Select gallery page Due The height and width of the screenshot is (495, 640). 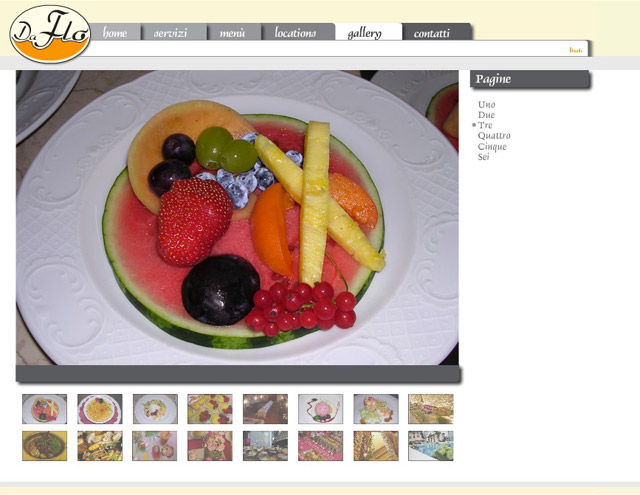487,115
